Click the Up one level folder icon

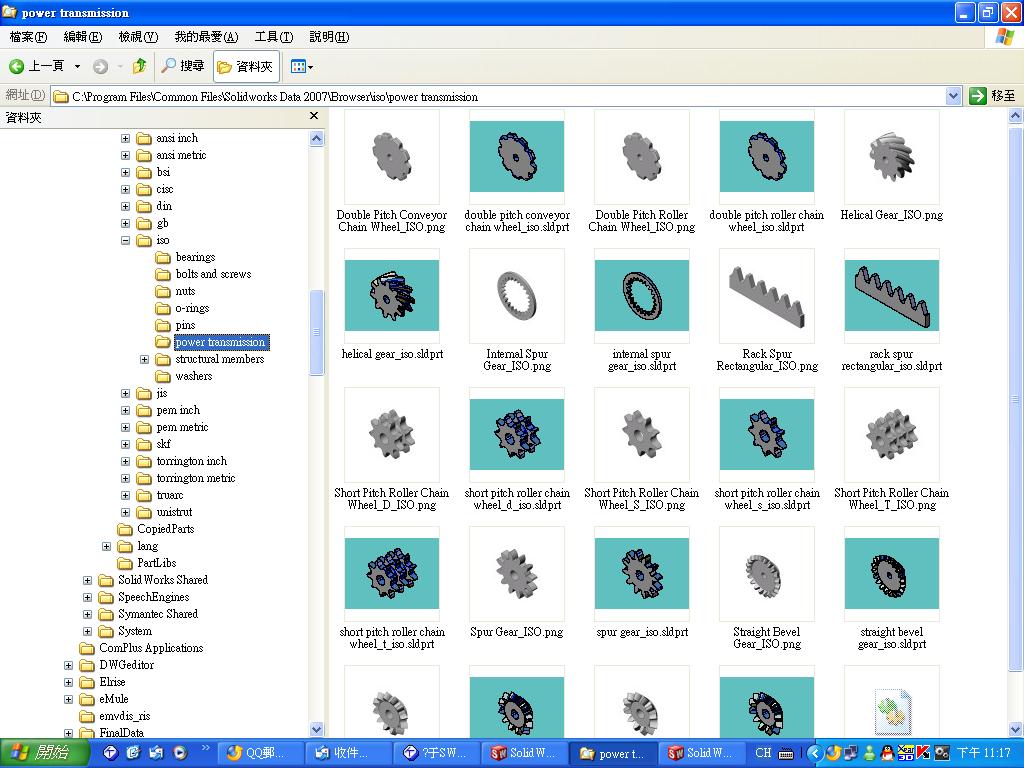(x=139, y=66)
